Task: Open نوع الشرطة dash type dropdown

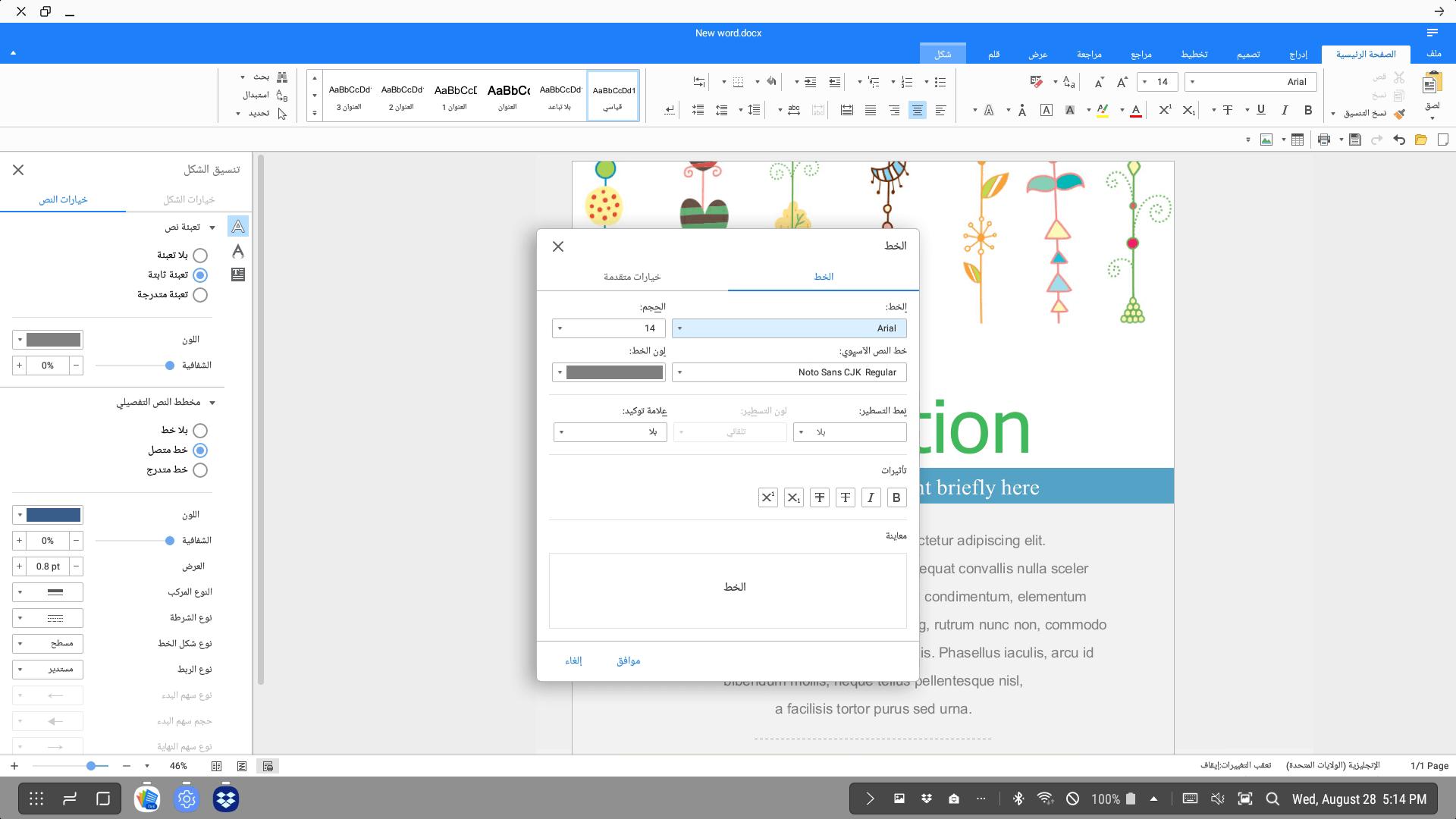Action: (x=48, y=618)
